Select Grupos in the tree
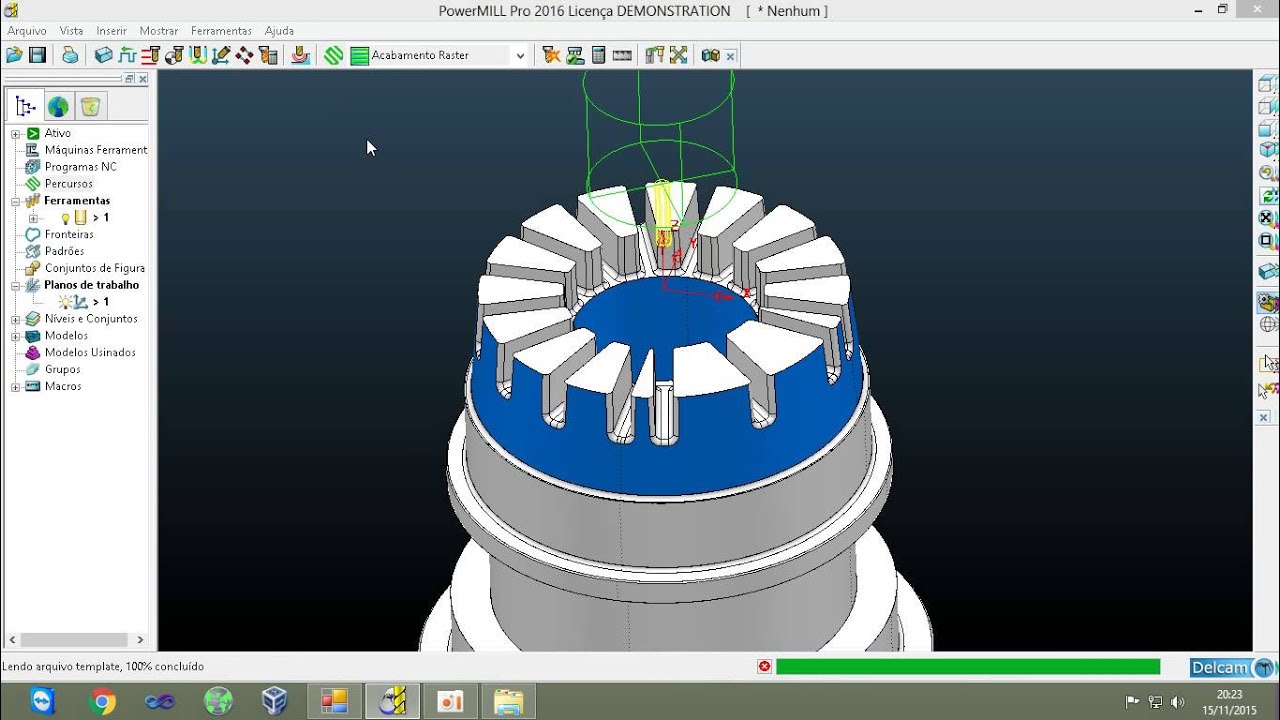The image size is (1280, 720). (x=62, y=369)
